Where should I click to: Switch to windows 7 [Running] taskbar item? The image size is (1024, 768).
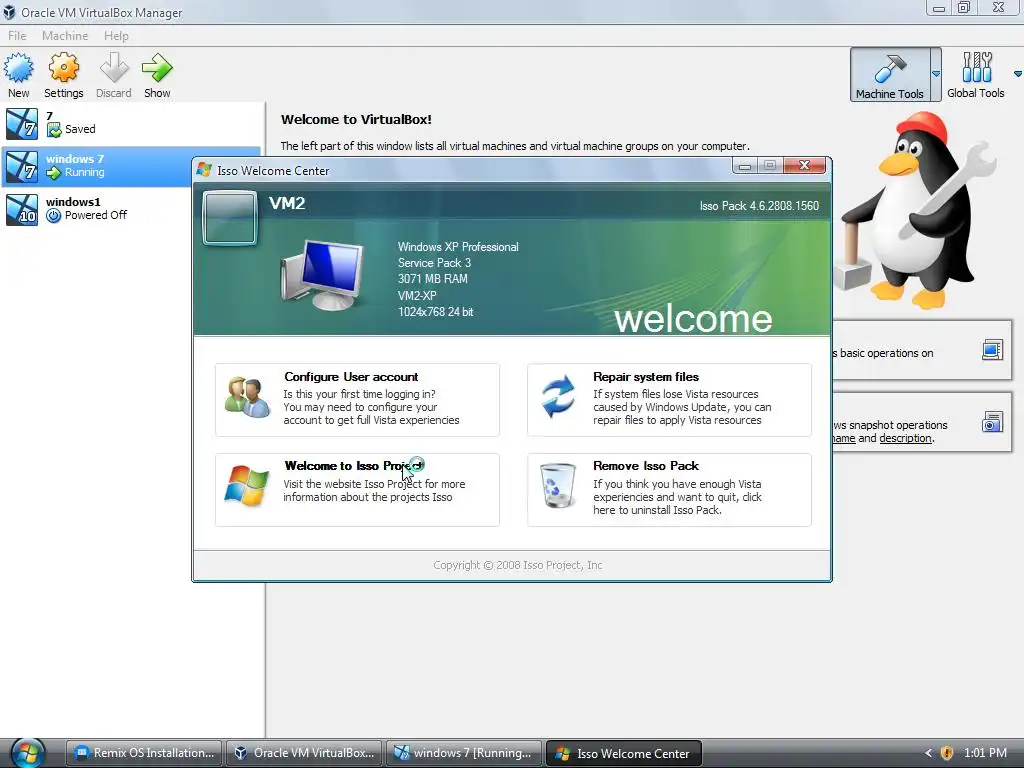[464, 753]
